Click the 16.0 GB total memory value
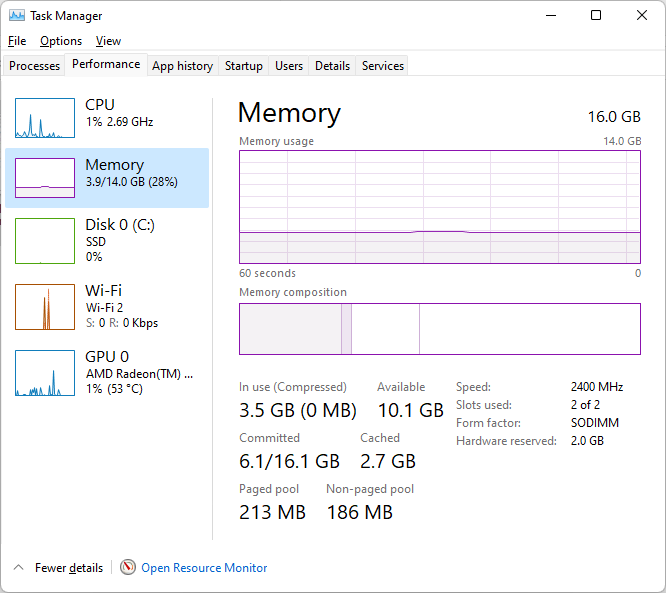This screenshot has height=593, width=666. (x=614, y=116)
